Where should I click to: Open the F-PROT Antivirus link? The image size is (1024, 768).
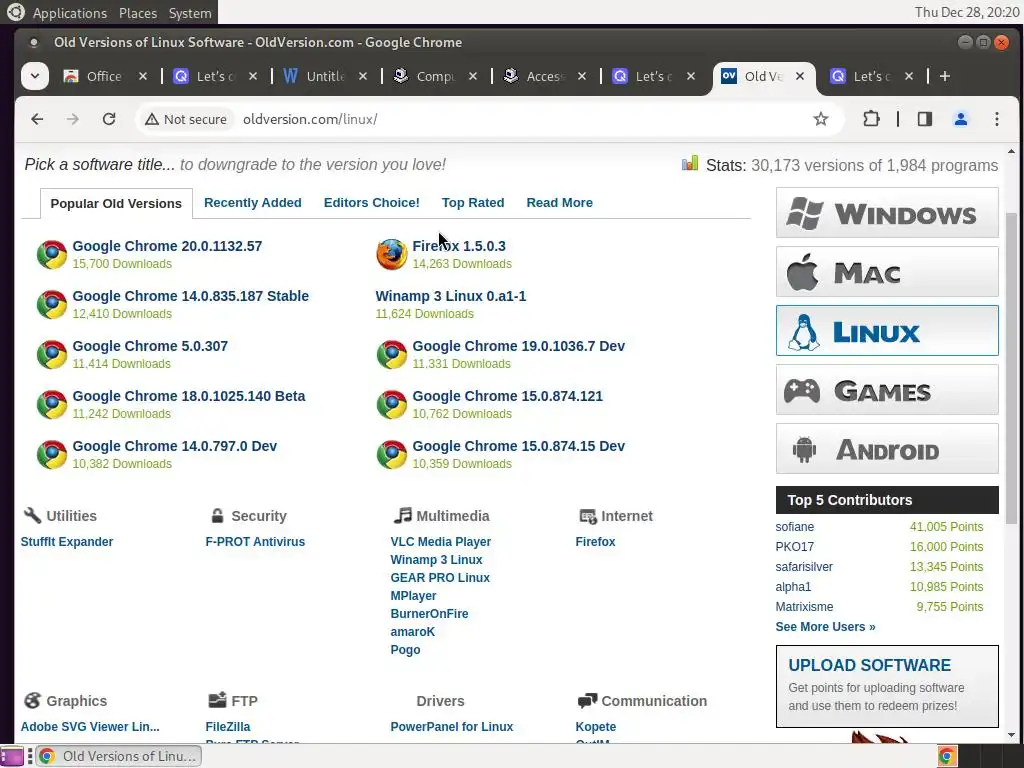pyautogui.click(x=255, y=542)
